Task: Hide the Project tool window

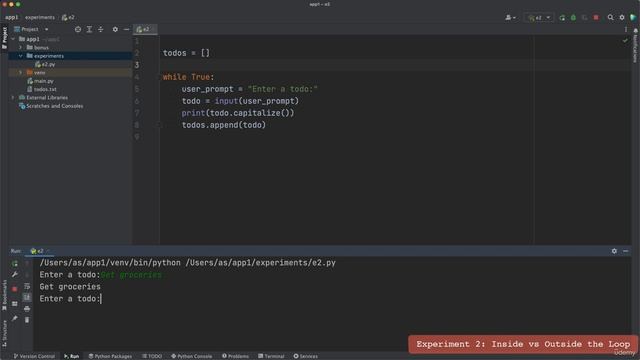Action: [x=127, y=29]
